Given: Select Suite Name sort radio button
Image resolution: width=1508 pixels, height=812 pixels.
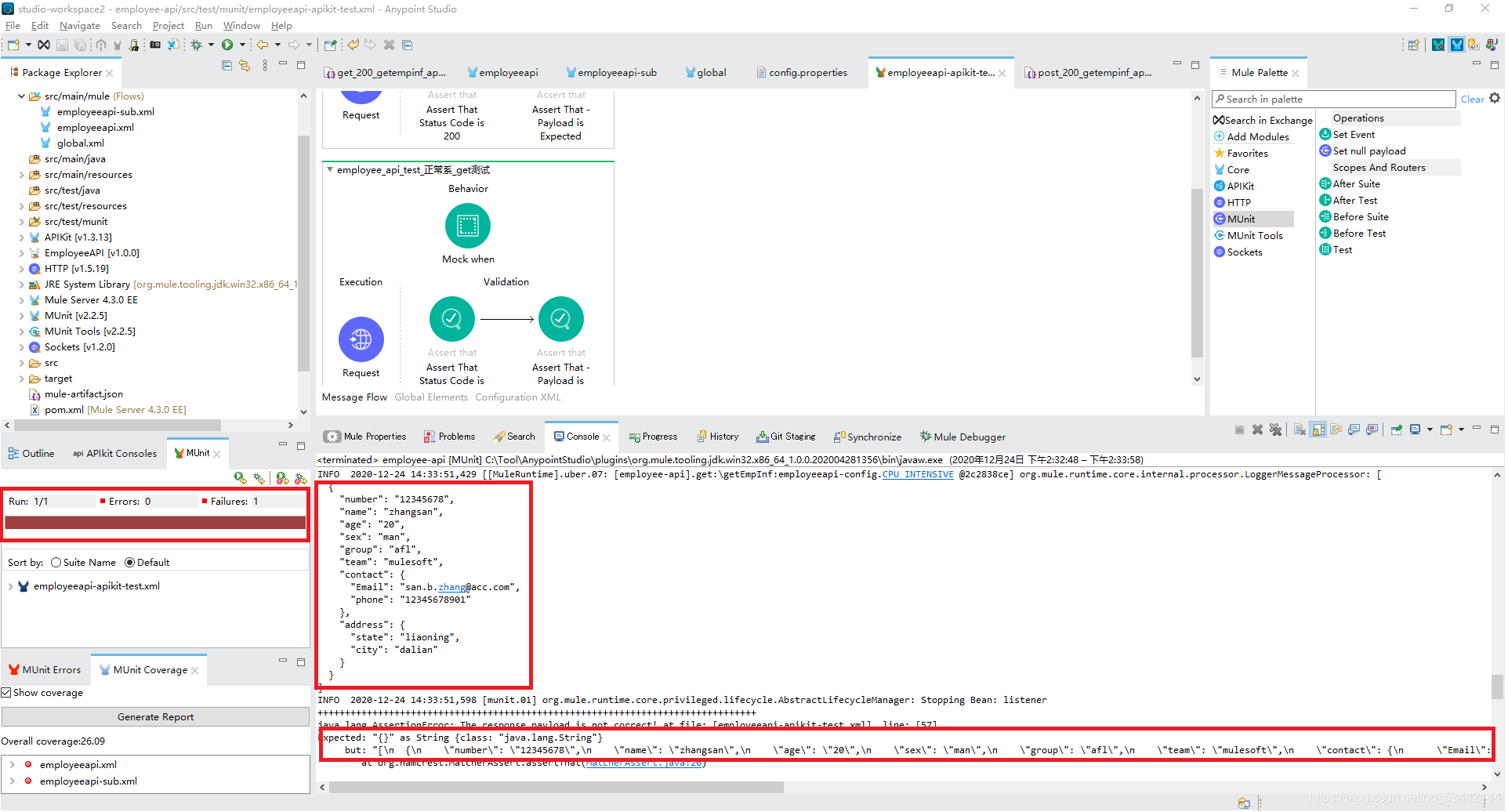Looking at the screenshot, I should [x=56, y=563].
